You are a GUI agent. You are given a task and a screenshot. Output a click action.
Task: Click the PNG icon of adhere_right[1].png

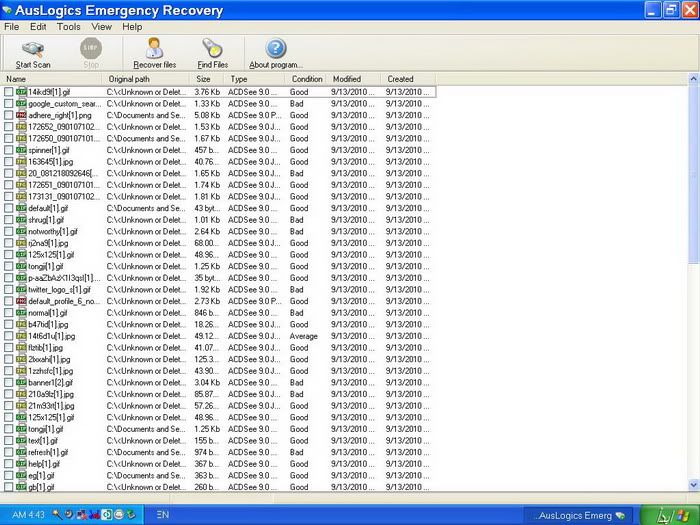[21, 115]
